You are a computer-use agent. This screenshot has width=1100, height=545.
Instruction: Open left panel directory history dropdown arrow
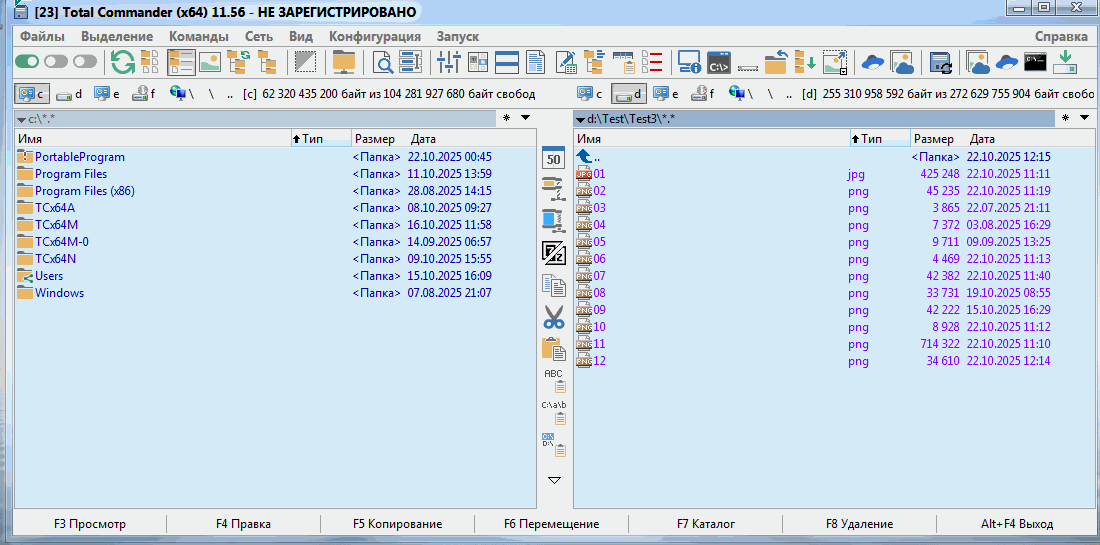coord(525,118)
